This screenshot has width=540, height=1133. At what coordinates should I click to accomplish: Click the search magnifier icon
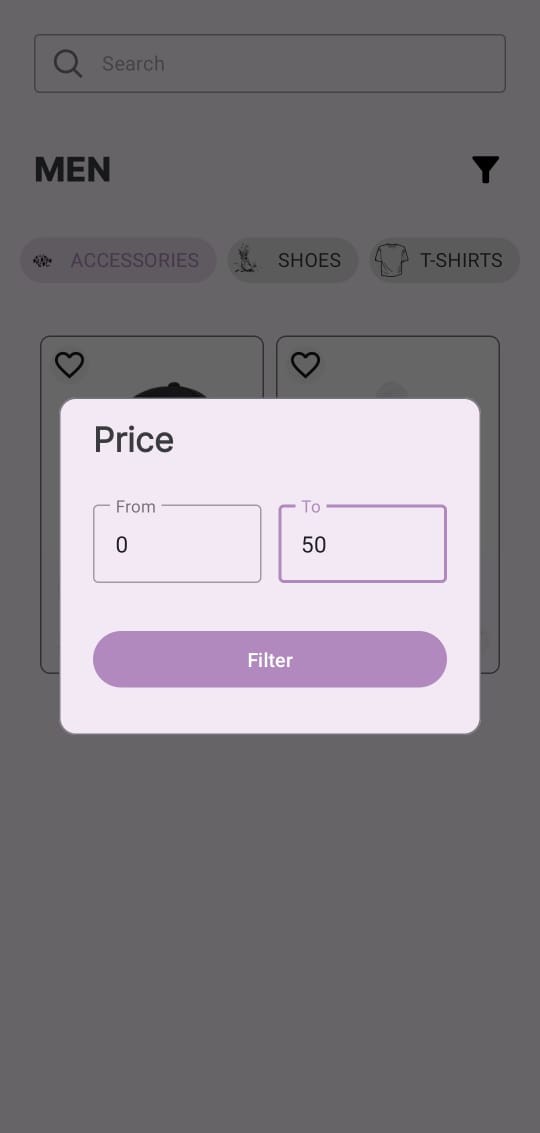coord(68,64)
